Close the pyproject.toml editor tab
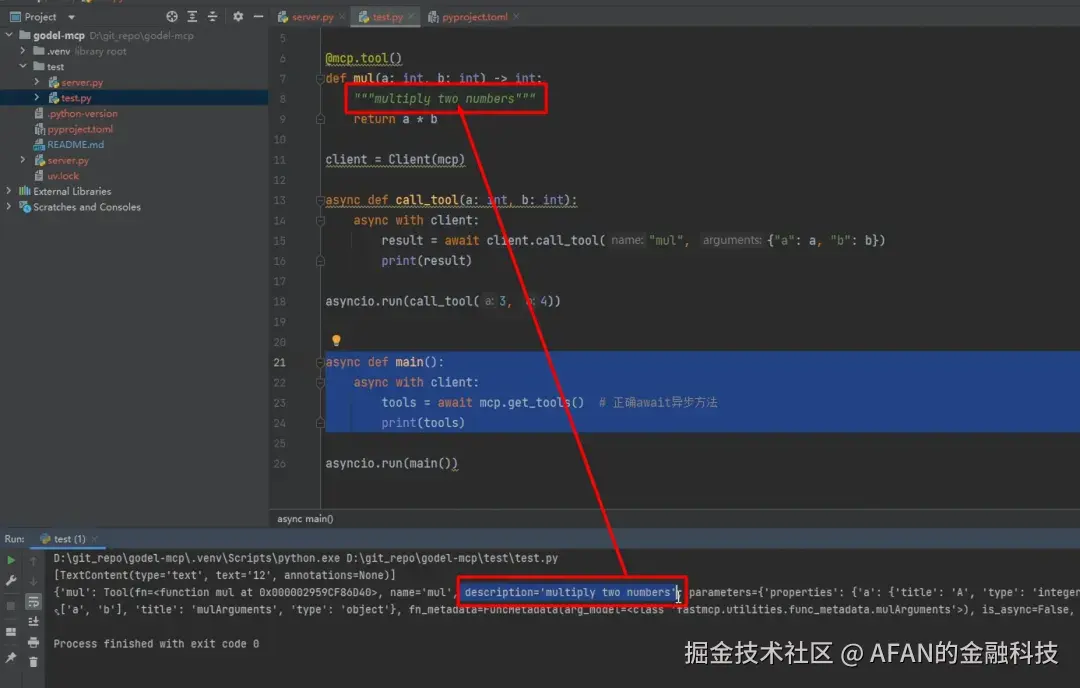Image resolution: width=1080 pixels, height=688 pixels. tap(517, 17)
